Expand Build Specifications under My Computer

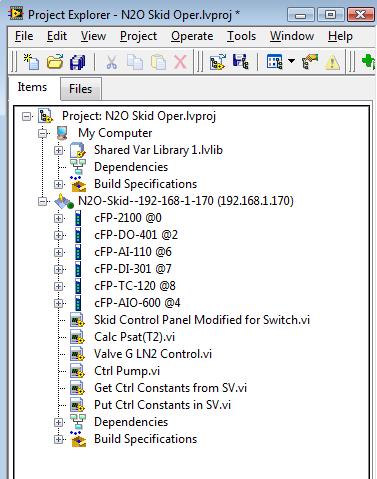58,184
